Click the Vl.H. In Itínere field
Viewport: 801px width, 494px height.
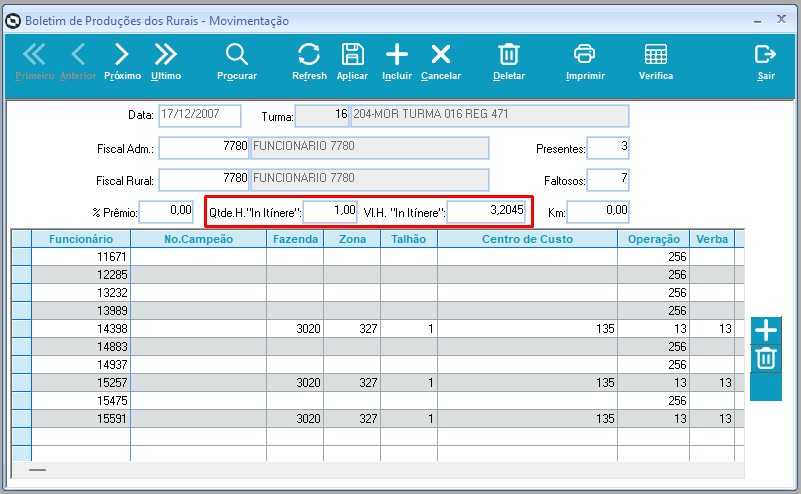point(486,211)
